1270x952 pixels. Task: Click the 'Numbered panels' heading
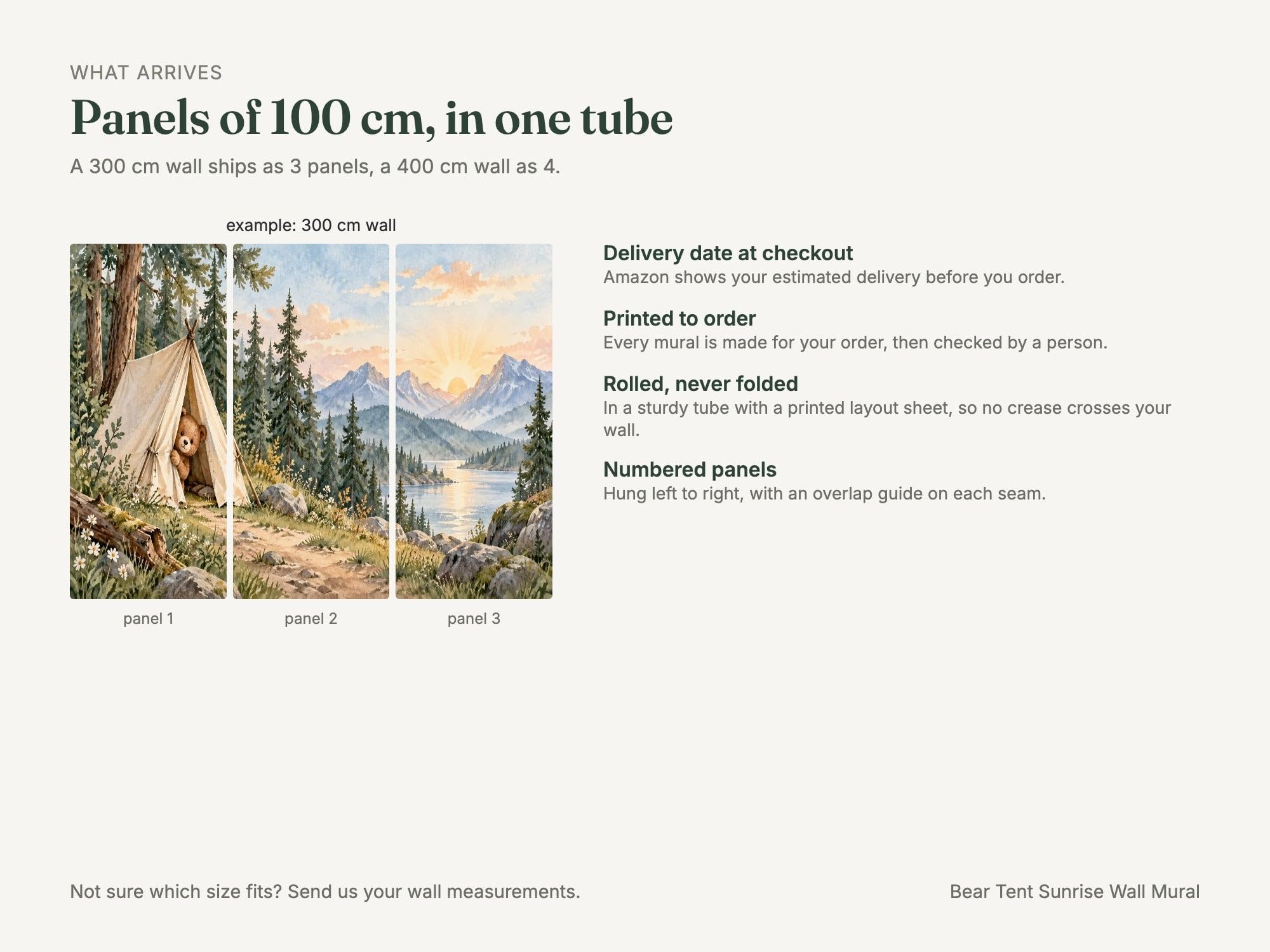click(x=690, y=470)
